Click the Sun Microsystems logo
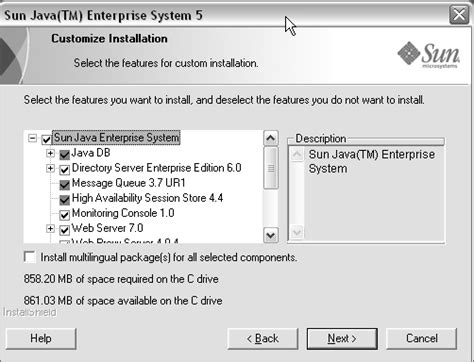This screenshot has width=474, height=362. tap(429, 55)
